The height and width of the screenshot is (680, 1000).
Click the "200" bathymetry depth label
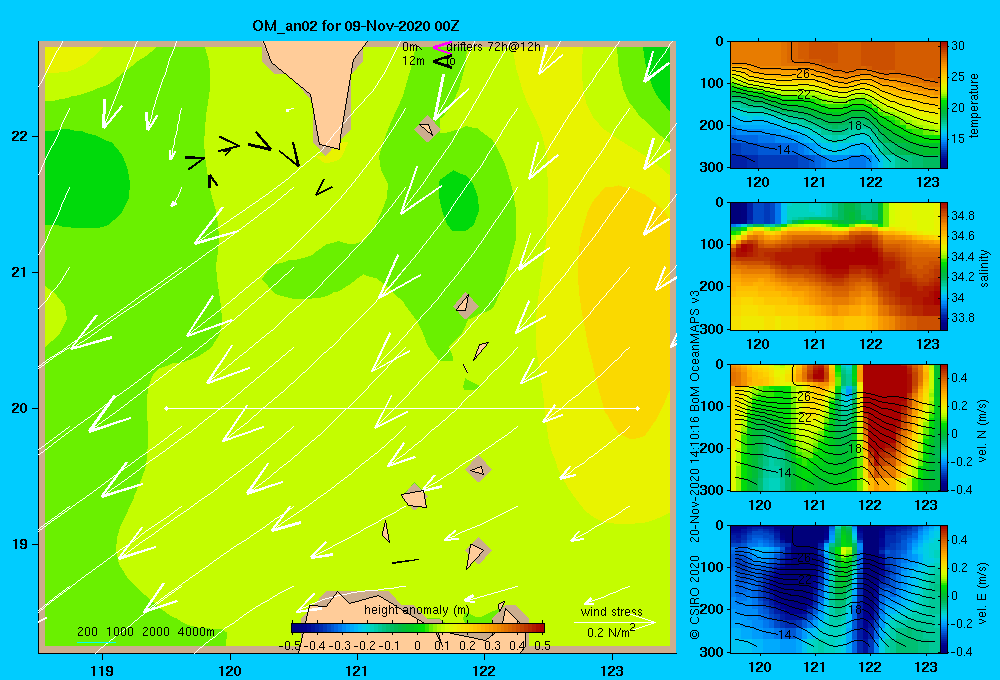tap(87, 632)
